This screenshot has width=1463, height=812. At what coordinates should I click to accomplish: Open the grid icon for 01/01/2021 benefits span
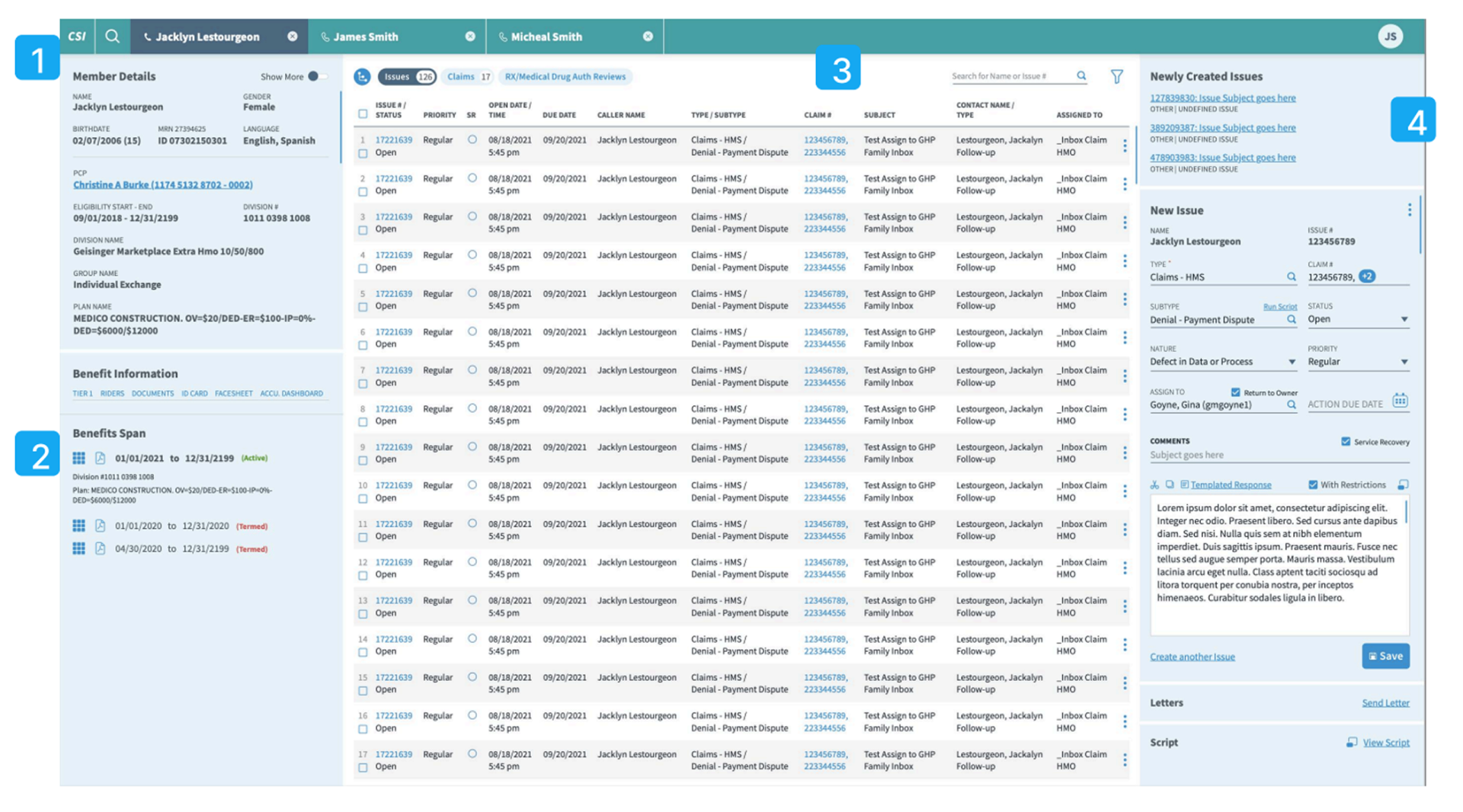tap(78, 458)
